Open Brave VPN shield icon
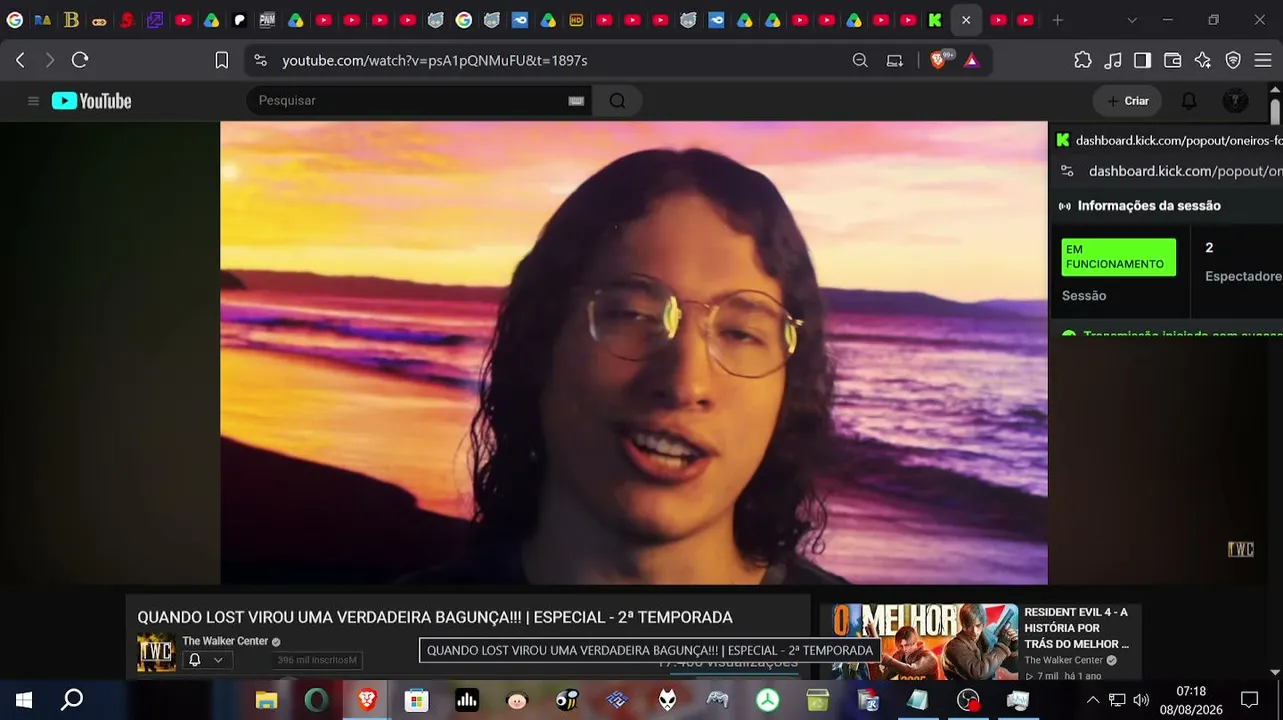 (1233, 60)
